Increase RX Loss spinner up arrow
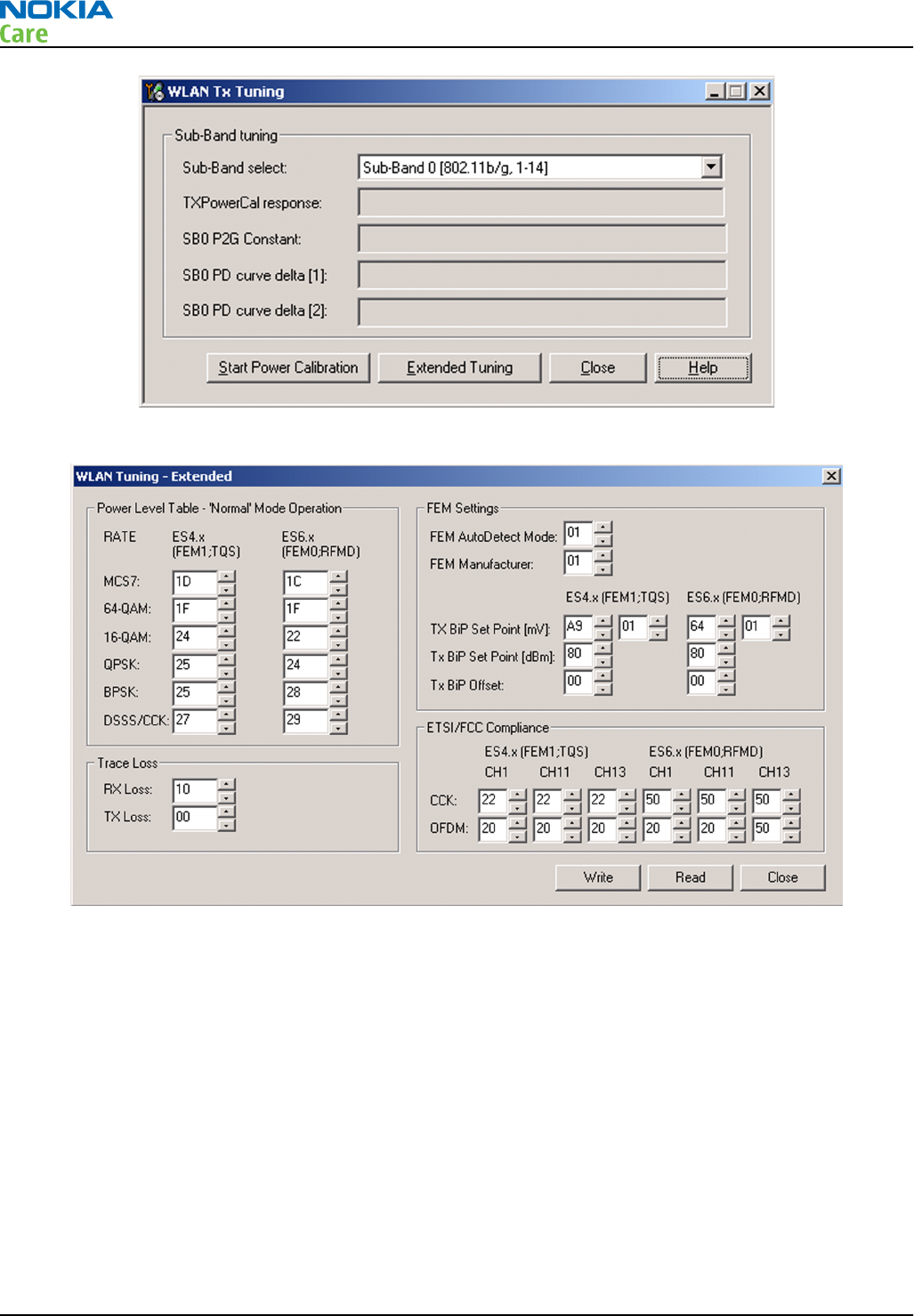Screen dimensions: 914x1316 click(227, 785)
